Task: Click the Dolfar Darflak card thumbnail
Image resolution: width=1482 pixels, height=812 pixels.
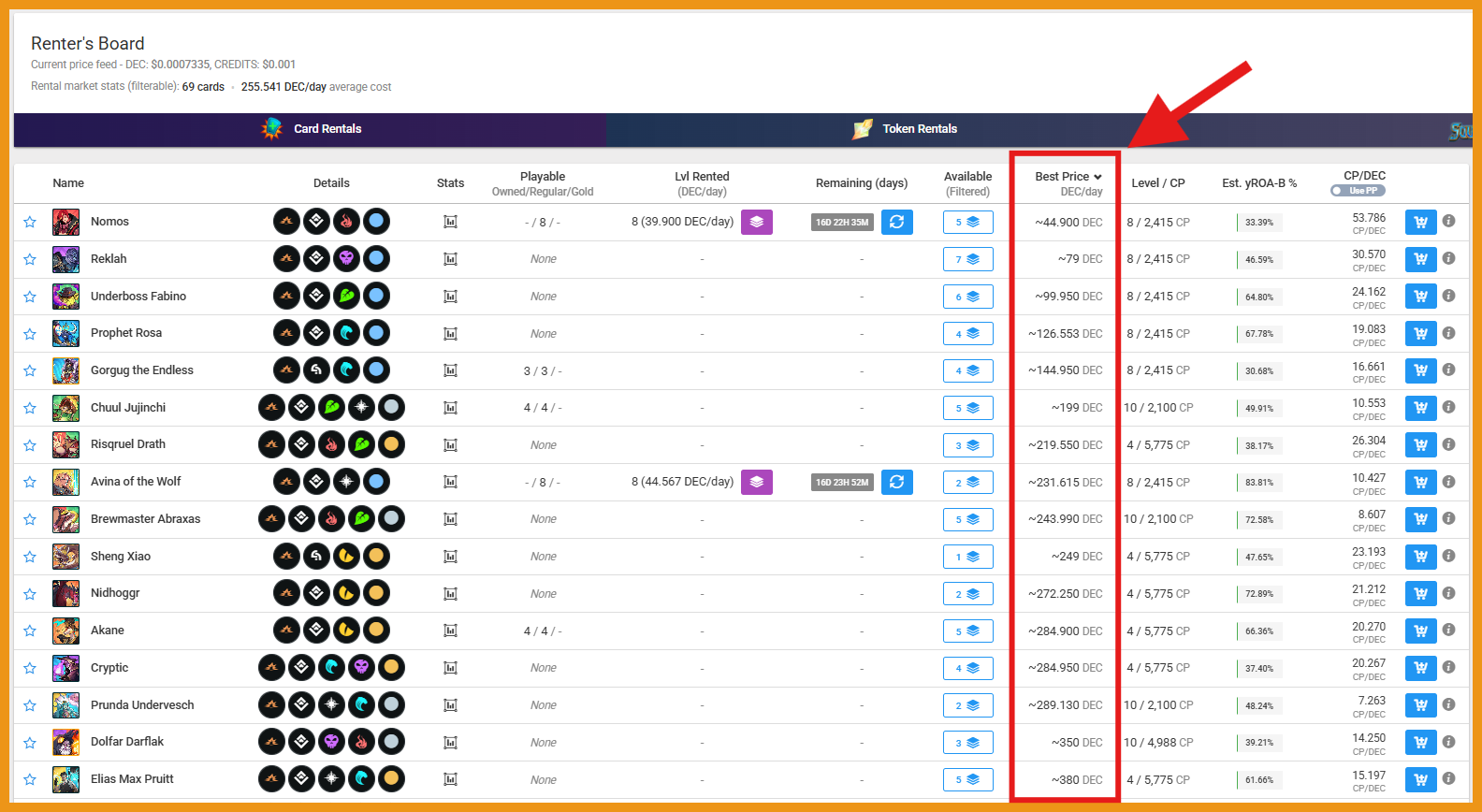Action: pos(65,742)
